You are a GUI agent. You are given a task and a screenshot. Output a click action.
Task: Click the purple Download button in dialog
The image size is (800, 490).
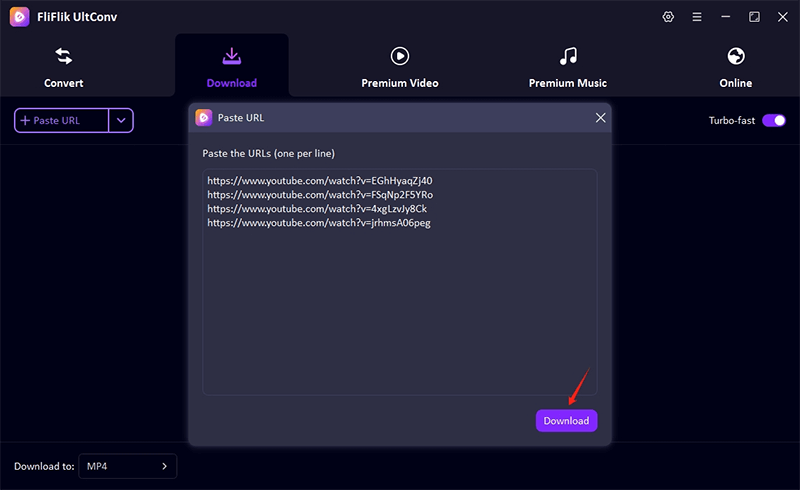coord(566,421)
